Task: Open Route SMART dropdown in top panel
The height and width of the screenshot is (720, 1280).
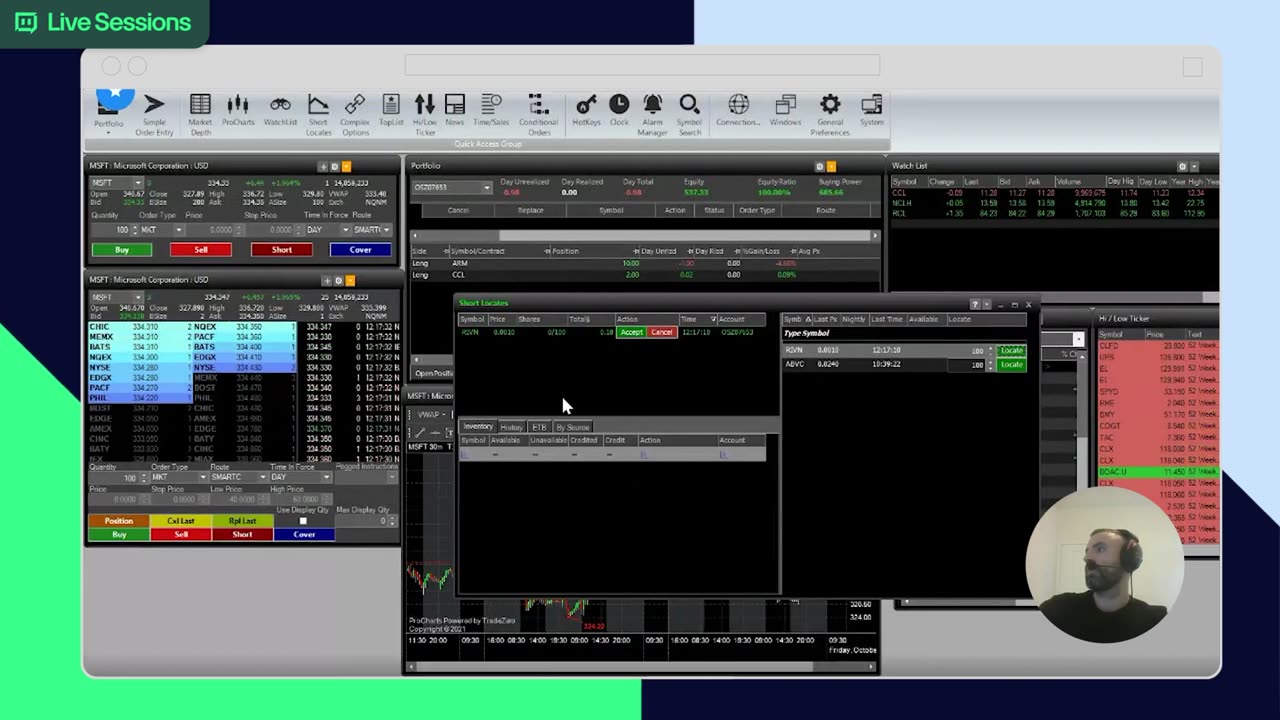Action: pyautogui.click(x=386, y=230)
